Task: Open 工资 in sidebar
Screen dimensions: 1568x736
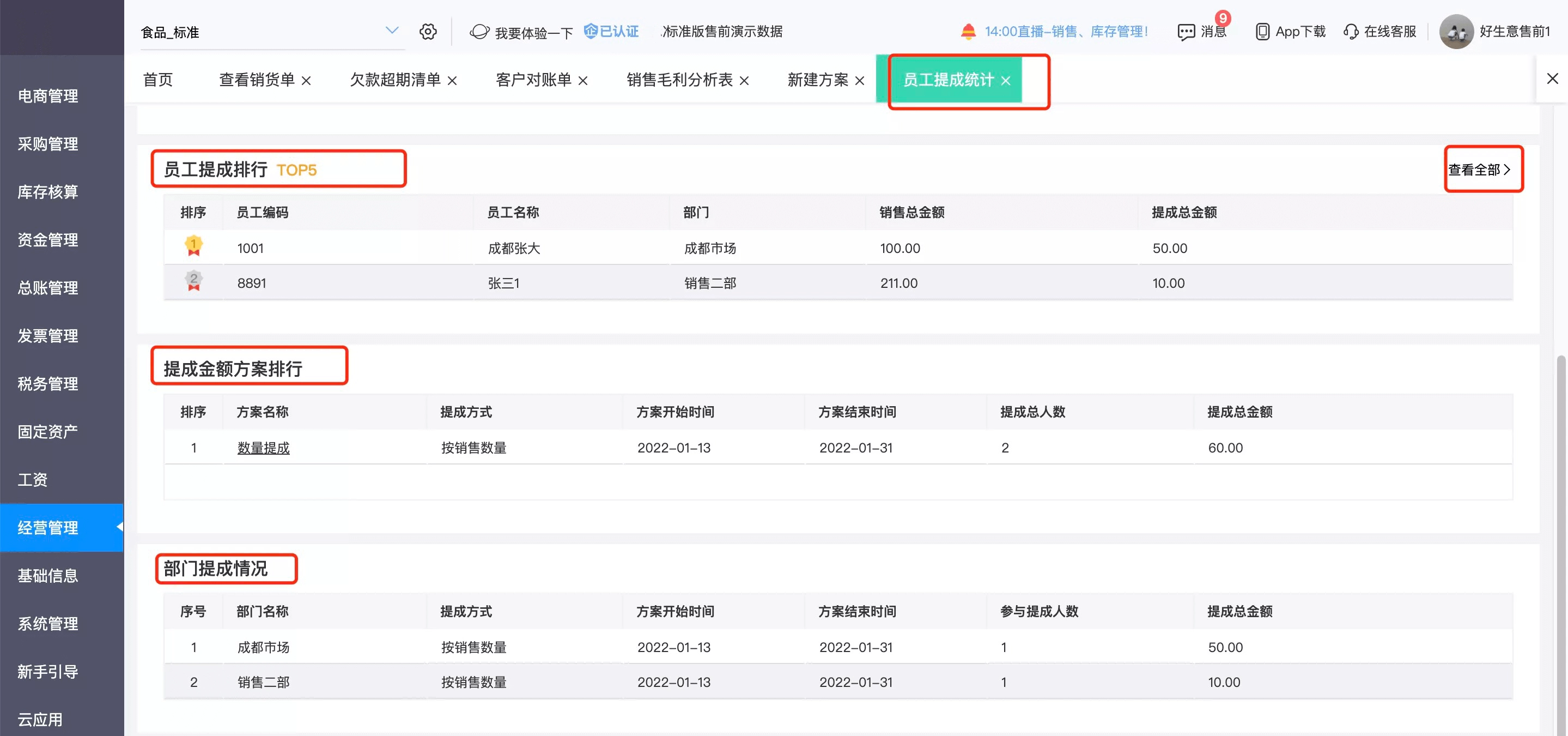Action: point(33,480)
